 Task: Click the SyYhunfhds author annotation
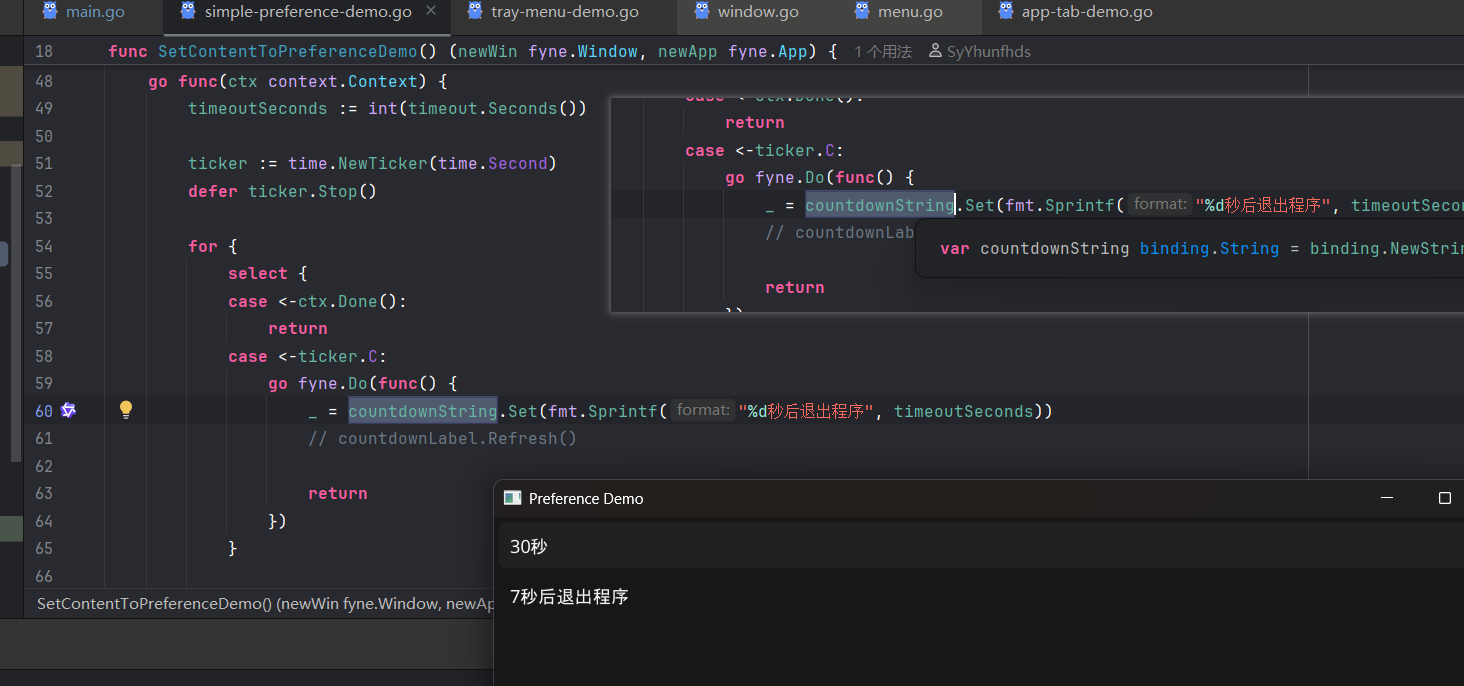coord(988,51)
